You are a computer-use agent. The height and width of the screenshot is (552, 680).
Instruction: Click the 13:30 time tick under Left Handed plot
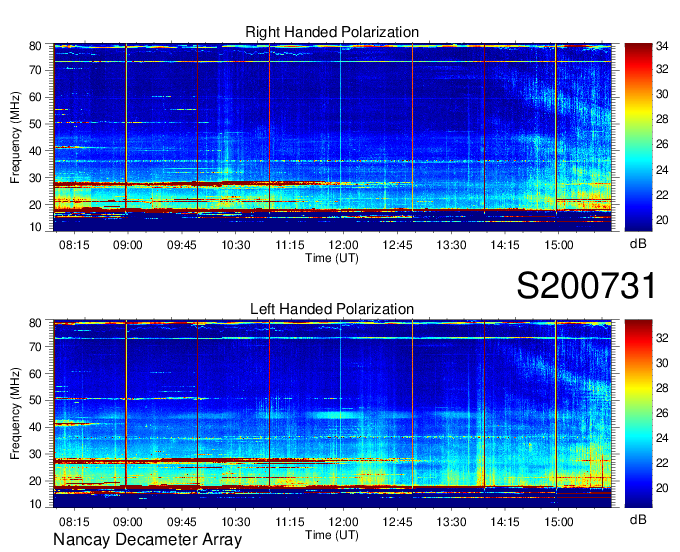click(x=451, y=522)
